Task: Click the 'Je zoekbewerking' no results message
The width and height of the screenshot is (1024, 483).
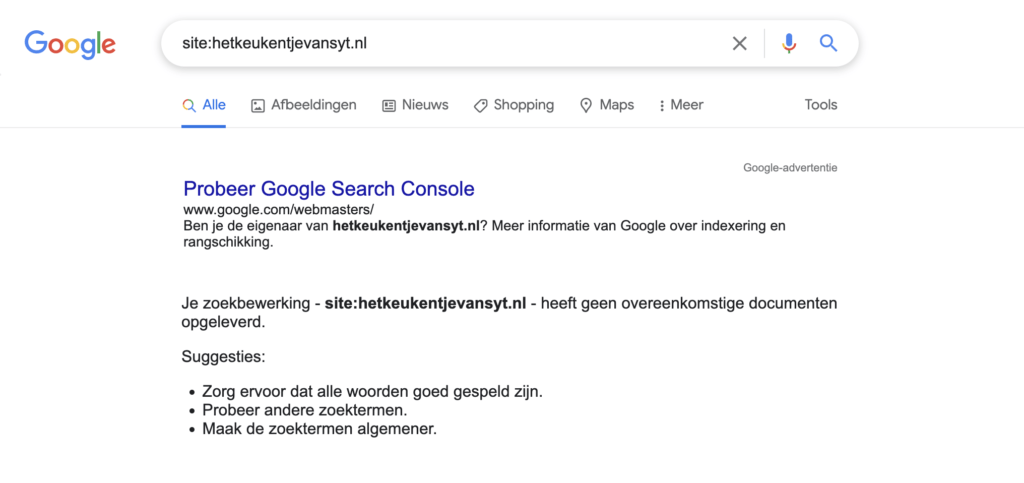Action: click(x=509, y=313)
